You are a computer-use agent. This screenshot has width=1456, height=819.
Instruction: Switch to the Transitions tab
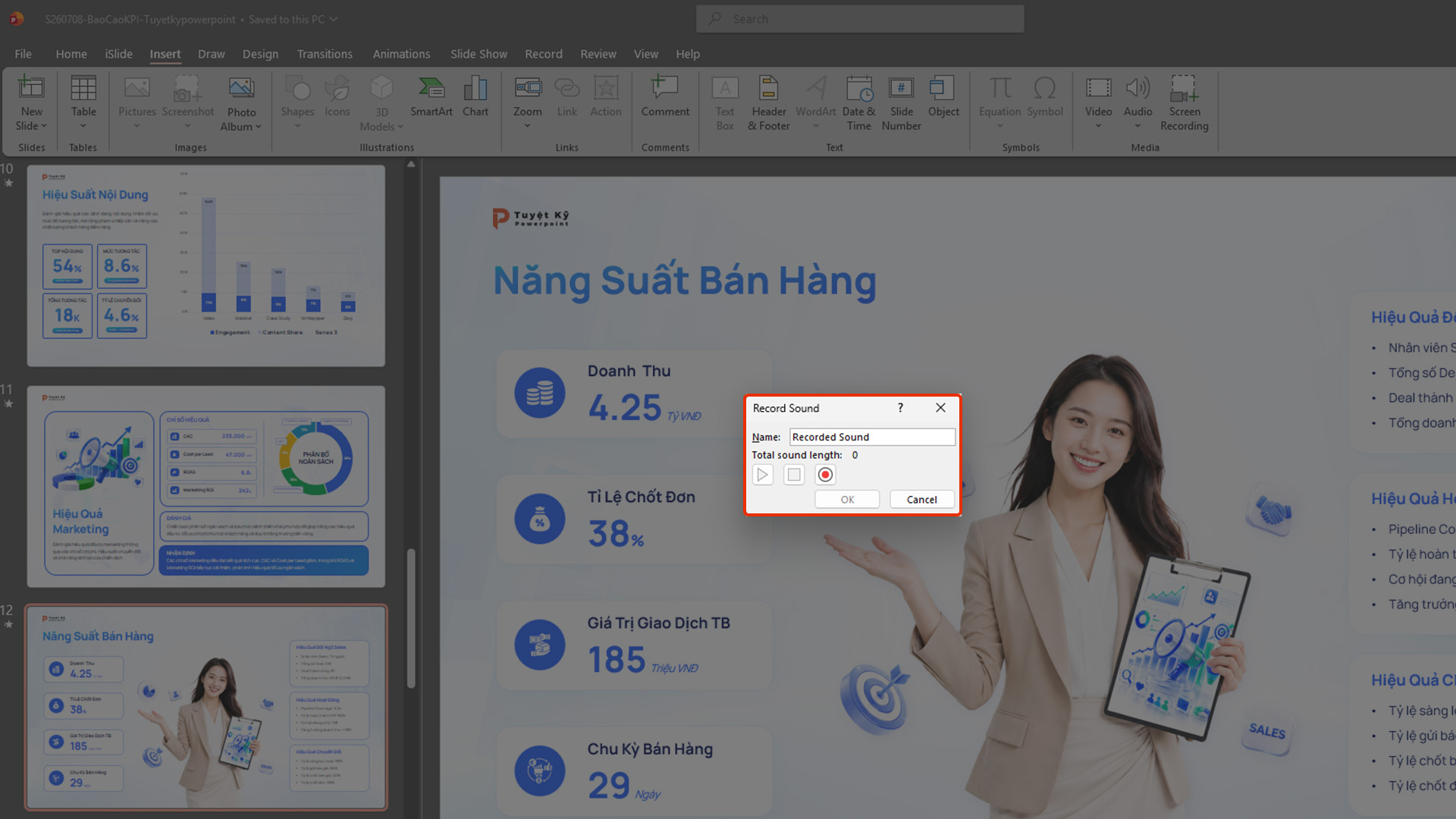(x=325, y=54)
